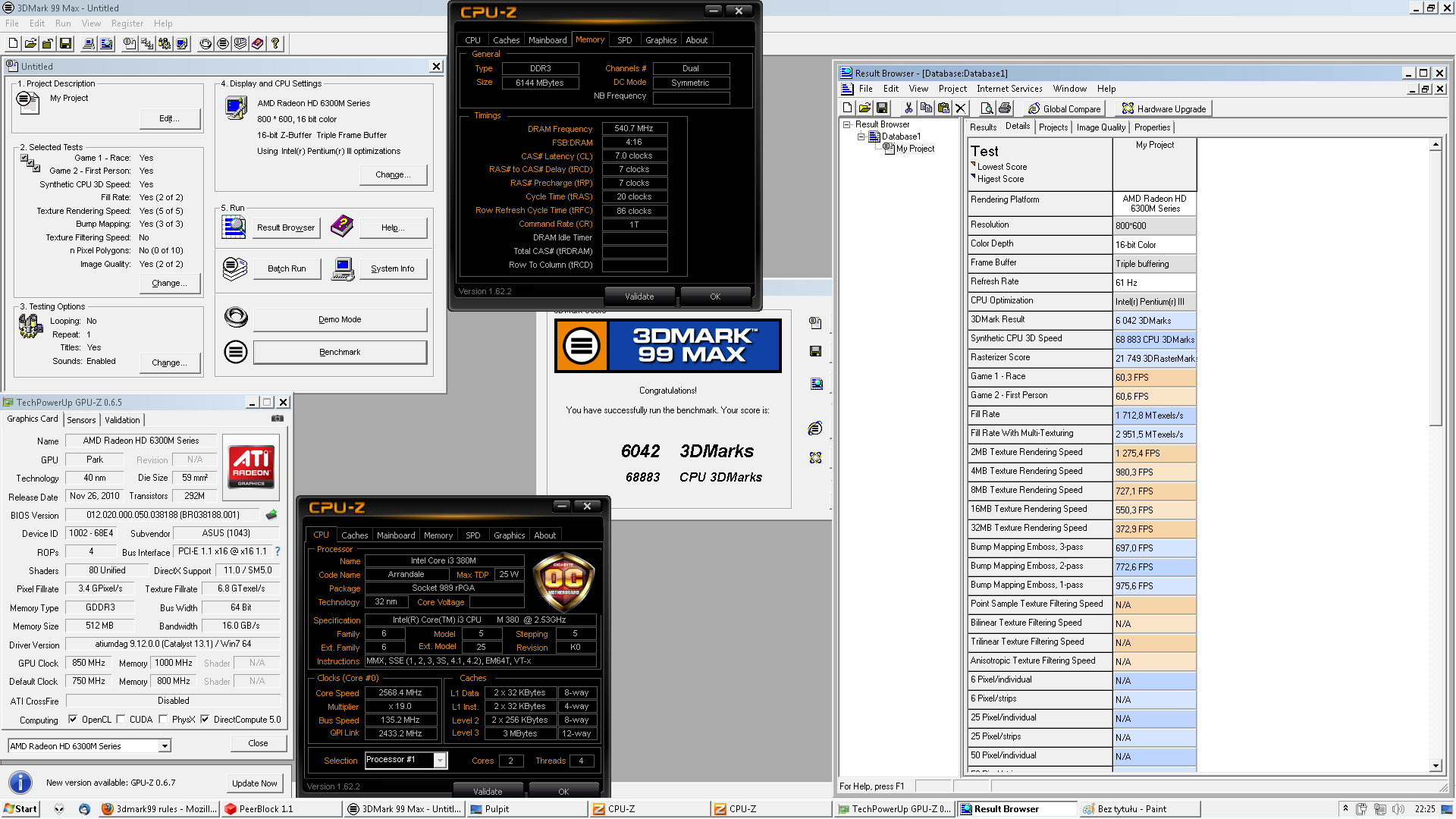Image resolution: width=1456 pixels, height=819 pixels.
Task: Select My Project in Result Browser tree
Action: pyautogui.click(x=915, y=149)
